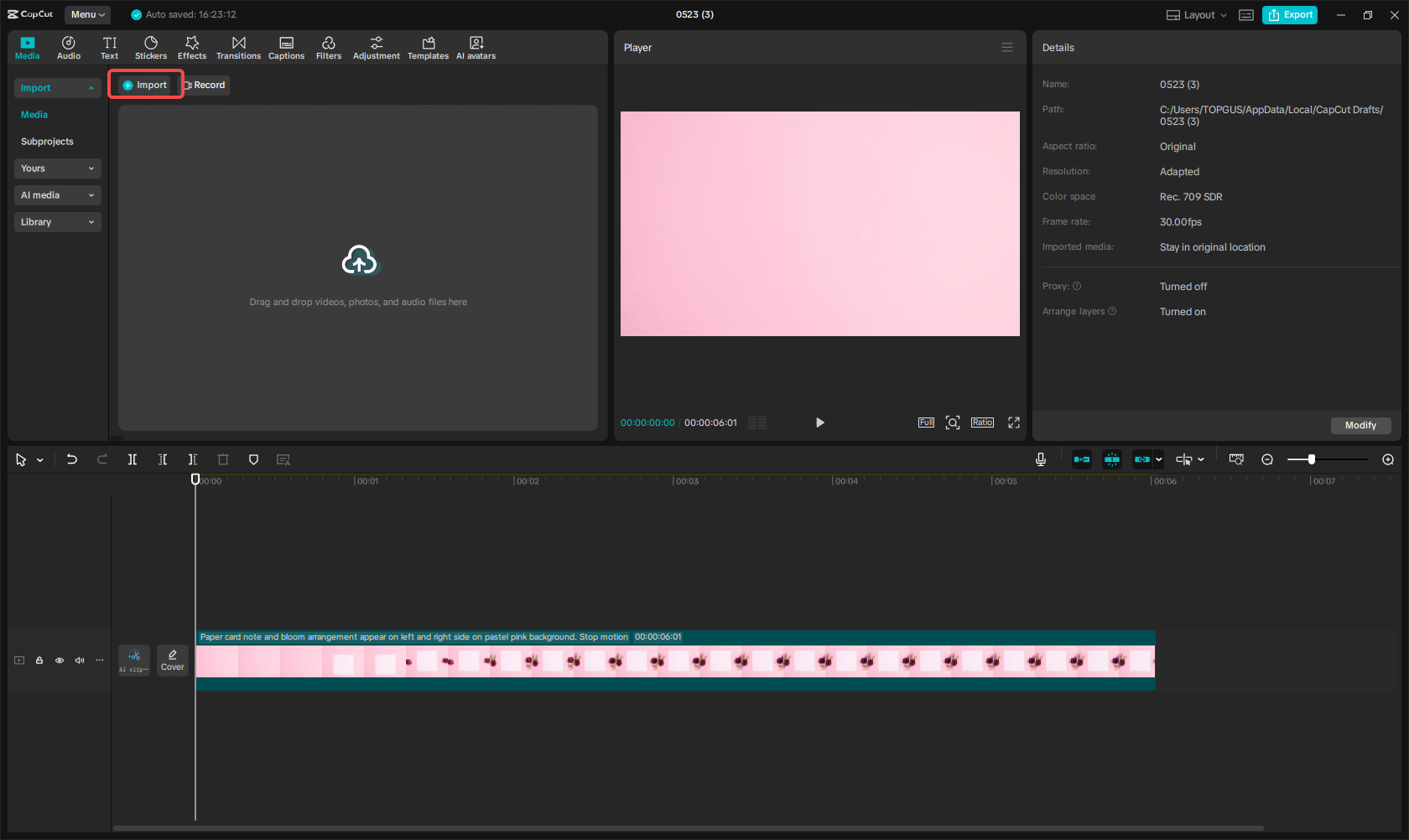Open the Captions panel
This screenshot has width=1409, height=840.
[x=286, y=46]
